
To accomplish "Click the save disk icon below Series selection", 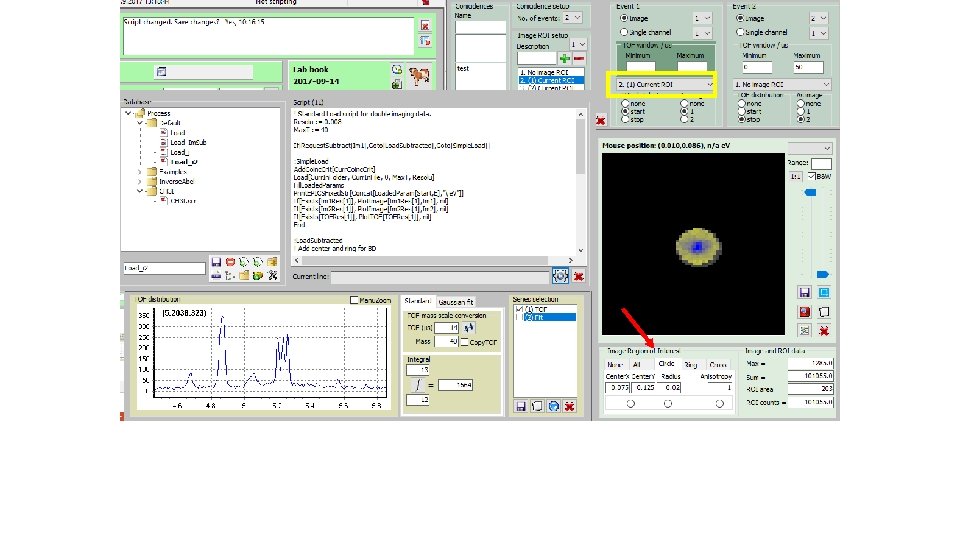I will pyautogui.click(x=521, y=405).
